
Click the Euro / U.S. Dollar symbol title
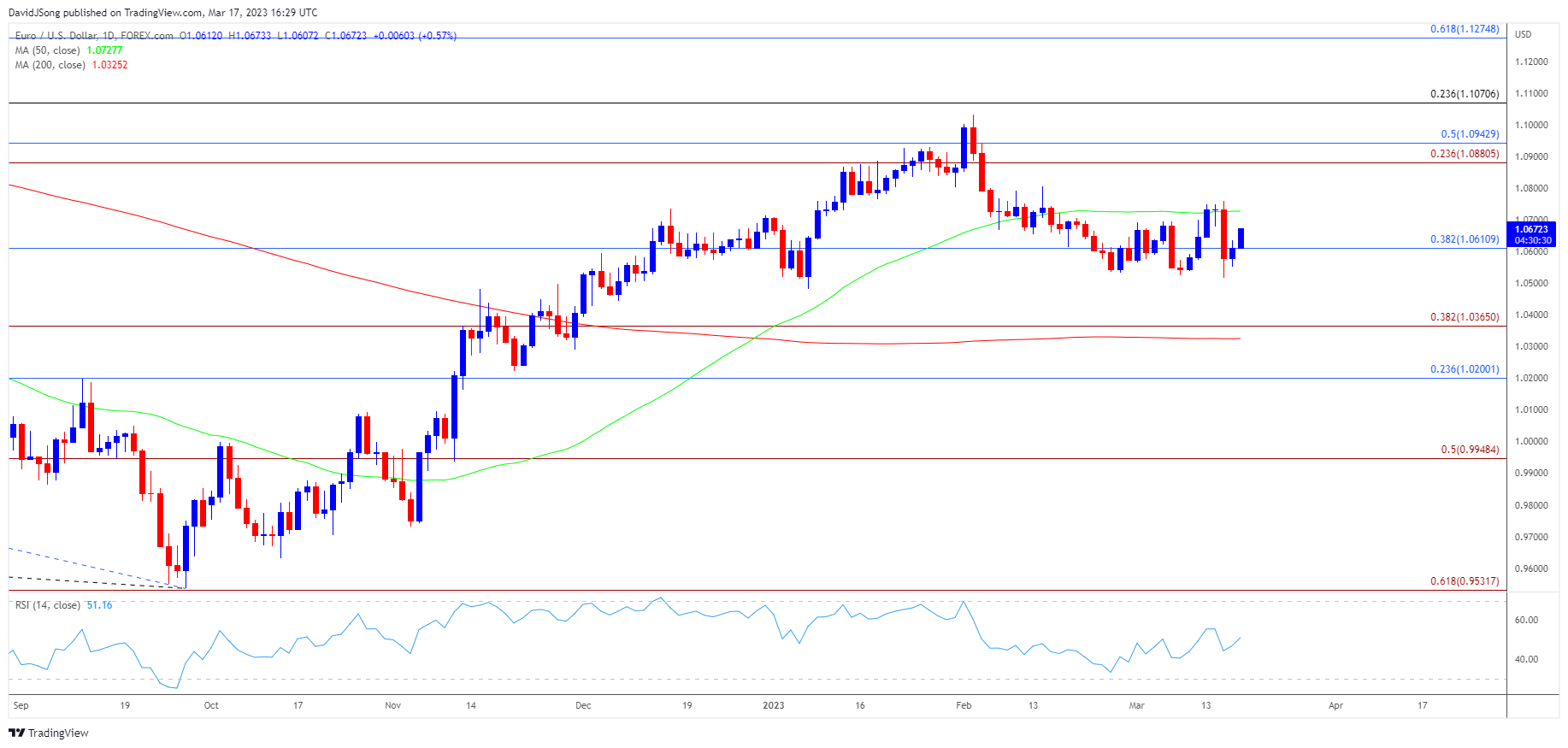point(58,36)
